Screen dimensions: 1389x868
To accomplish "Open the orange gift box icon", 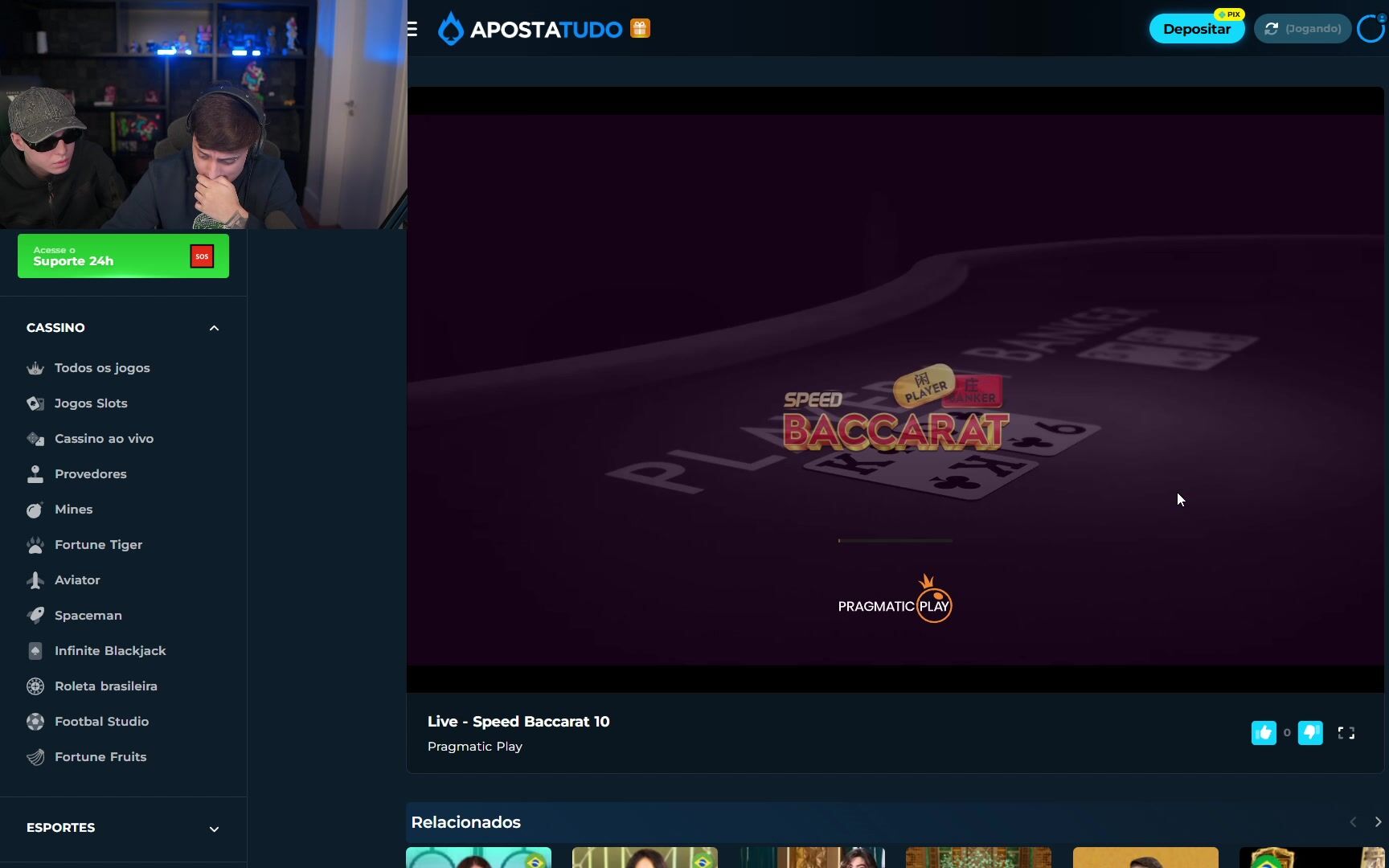I will pyautogui.click(x=640, y=28).
